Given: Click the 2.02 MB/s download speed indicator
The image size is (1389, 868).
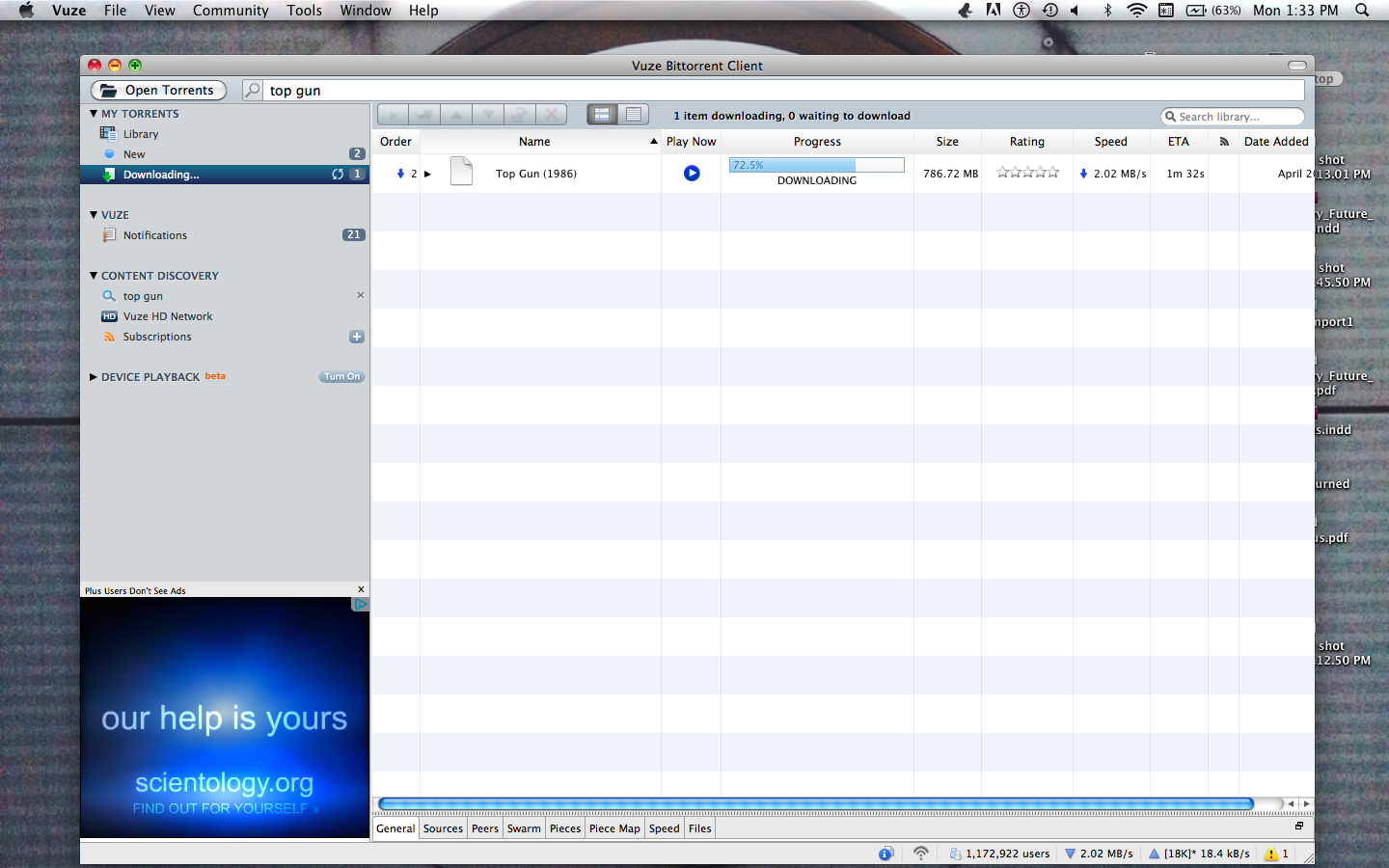Looking at the screenshot, I should point(1099,854).
